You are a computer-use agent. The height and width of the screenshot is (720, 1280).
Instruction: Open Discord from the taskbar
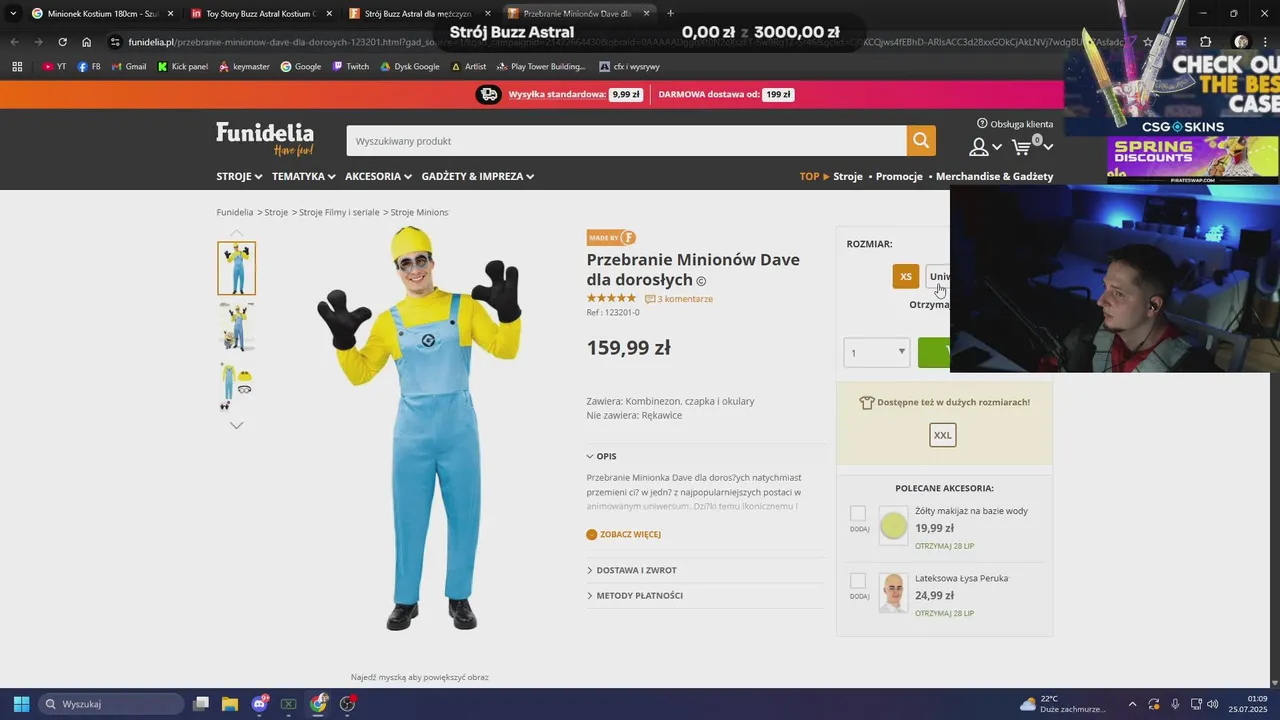click(x=260, y=704)
